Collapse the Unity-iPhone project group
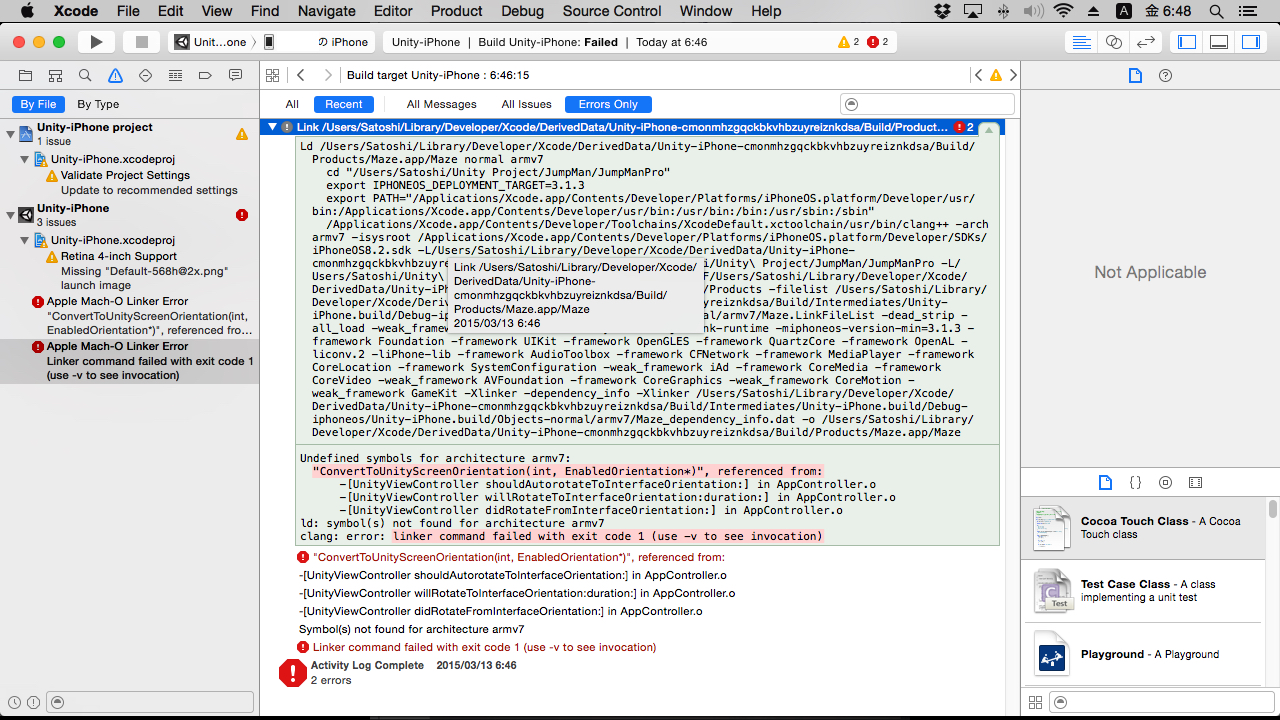The width and height of the screenshot is (1280, 720). coord(10,134)
